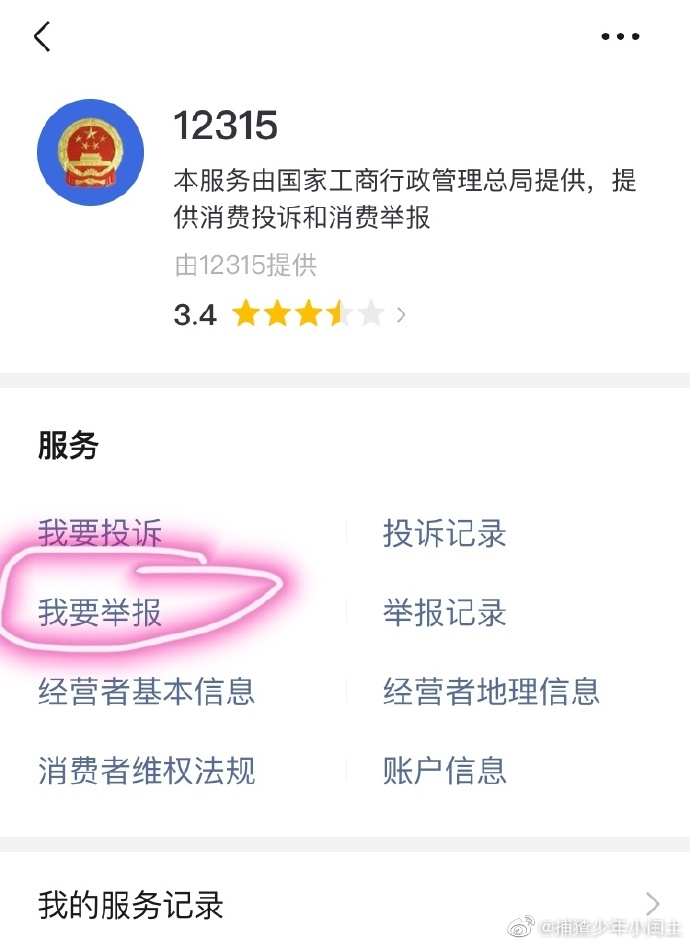The height and width of the screenshot is (945, 690).
Task: Open 我要投诉 service
Action: [x=100, y=533]
